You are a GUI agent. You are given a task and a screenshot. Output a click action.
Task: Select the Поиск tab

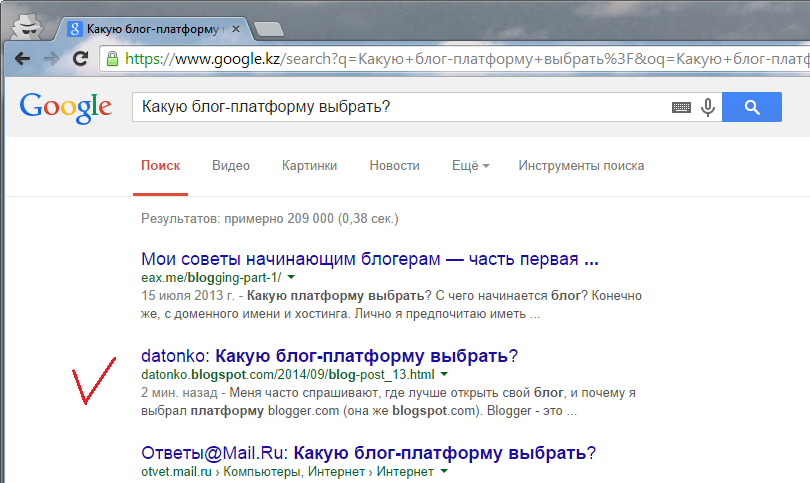(x=161, y=166)
